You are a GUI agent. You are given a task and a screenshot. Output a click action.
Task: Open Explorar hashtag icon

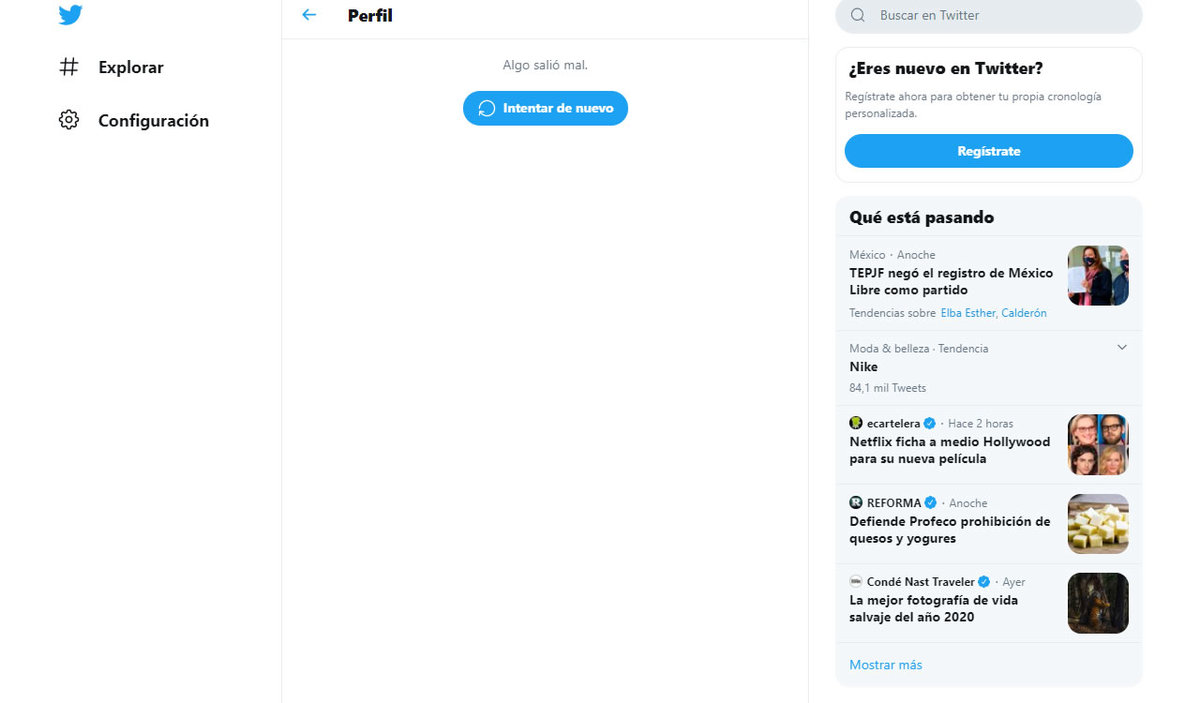click(69, 67)
